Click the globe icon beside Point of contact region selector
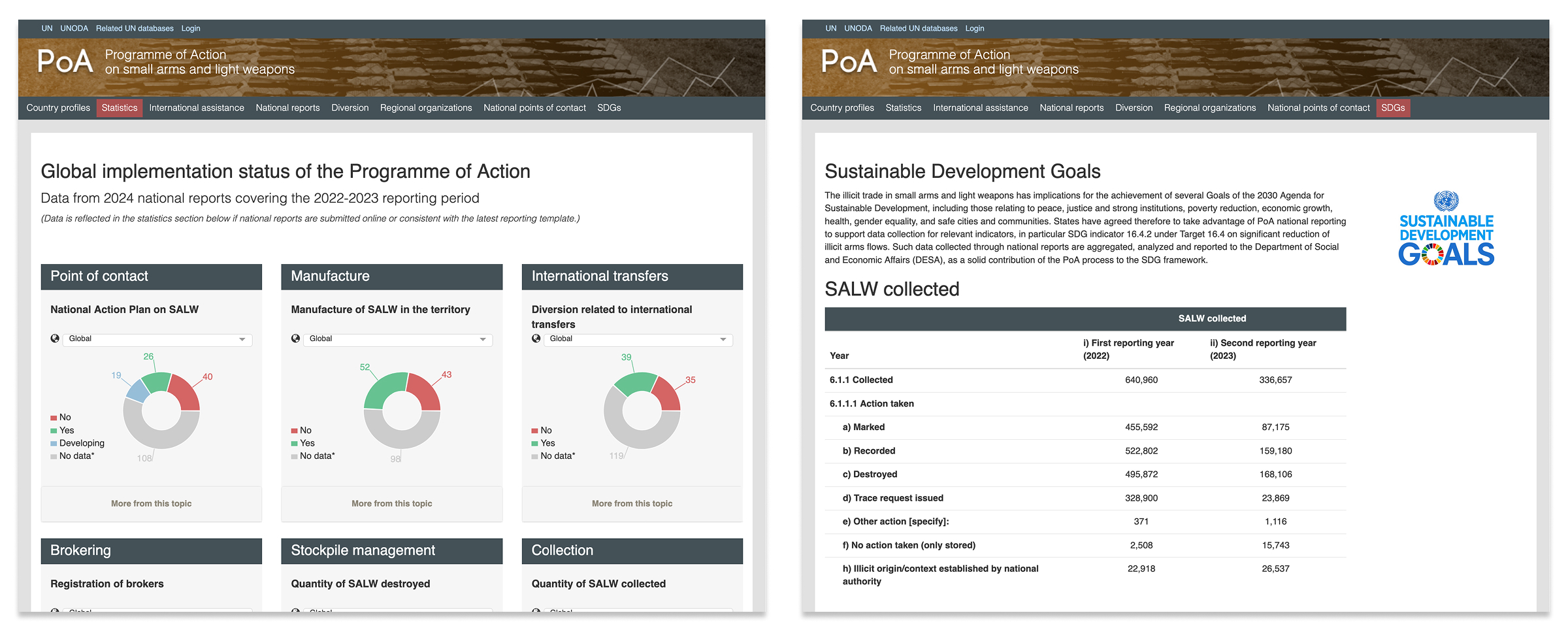 (x=55, y=339)
